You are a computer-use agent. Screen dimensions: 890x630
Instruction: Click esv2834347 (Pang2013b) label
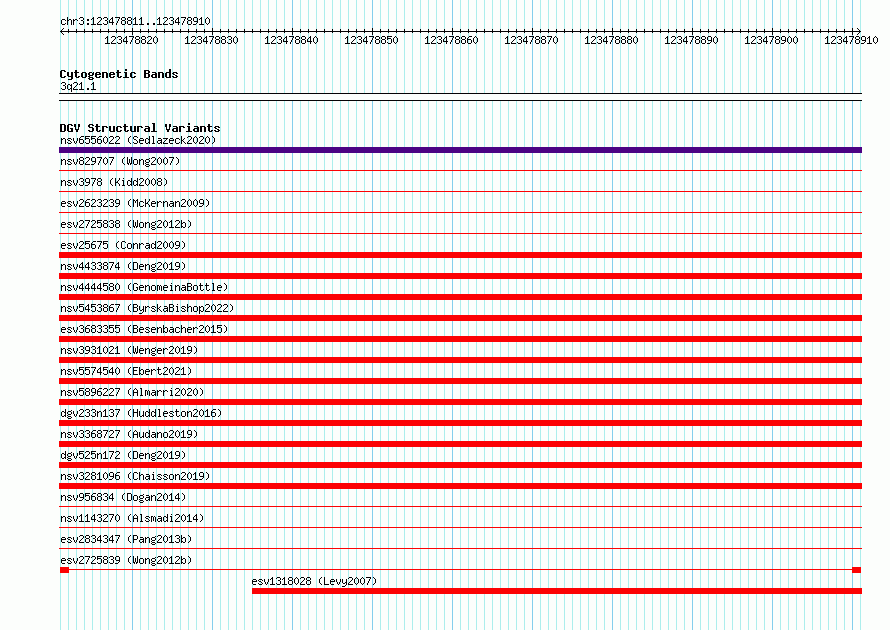tap(126, 539)
